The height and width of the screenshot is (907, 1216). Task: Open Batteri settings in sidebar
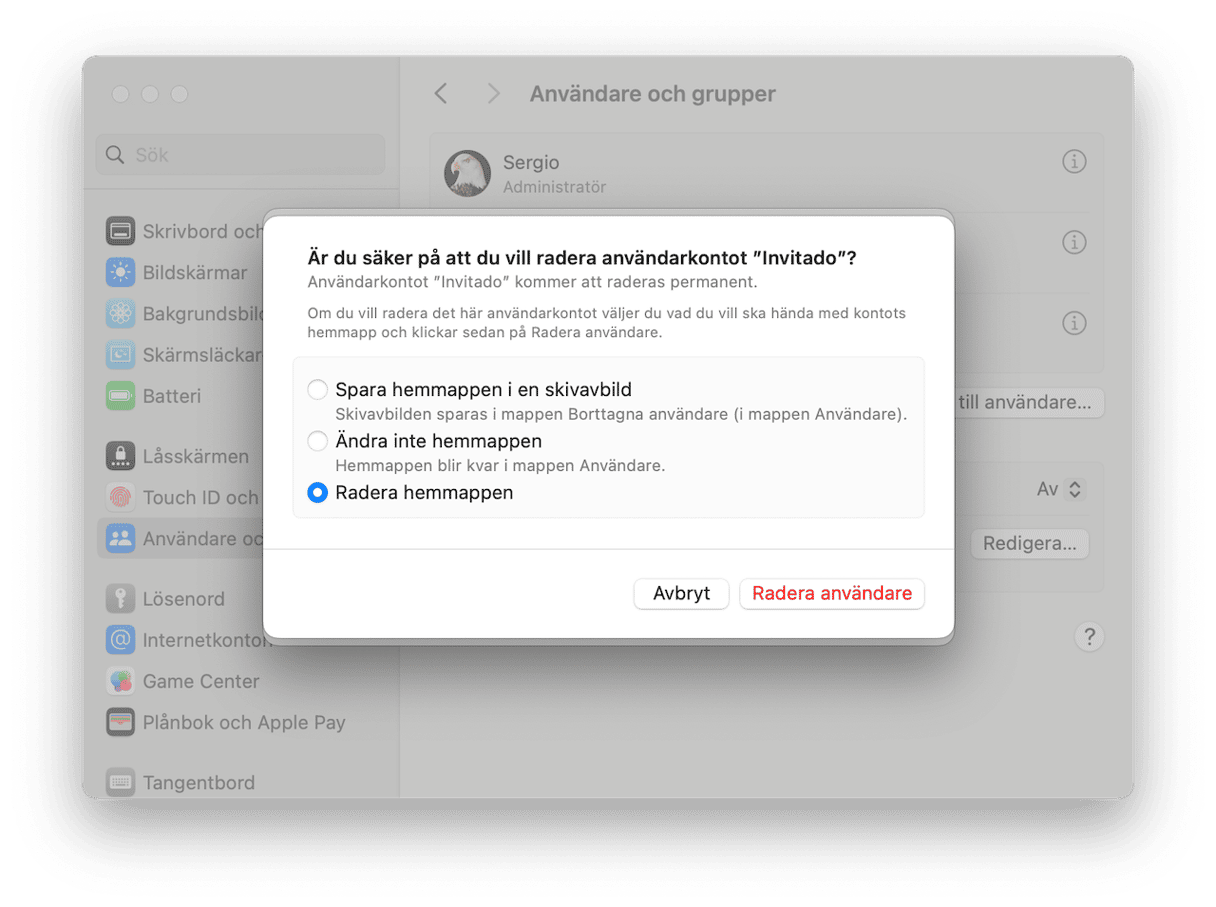[x=171, y=396]
